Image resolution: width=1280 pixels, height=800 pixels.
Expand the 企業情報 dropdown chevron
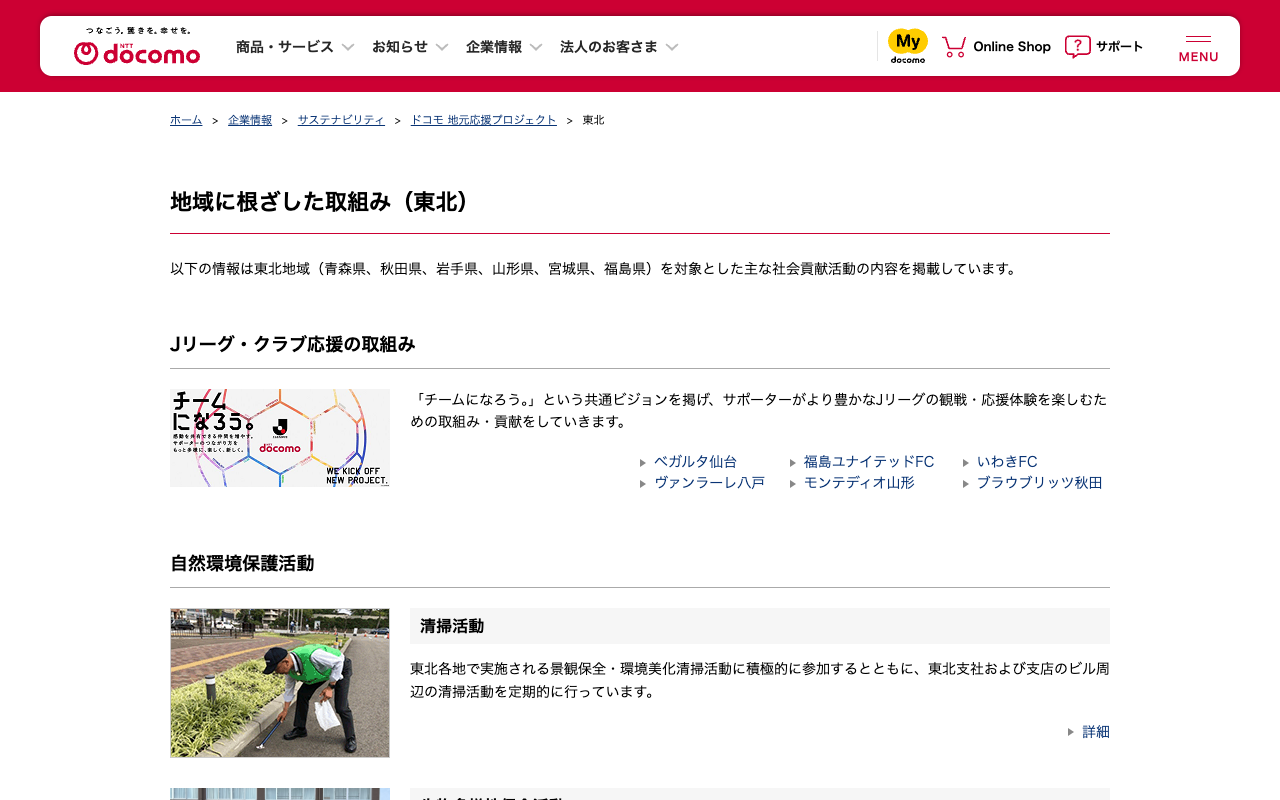[536, 47]
